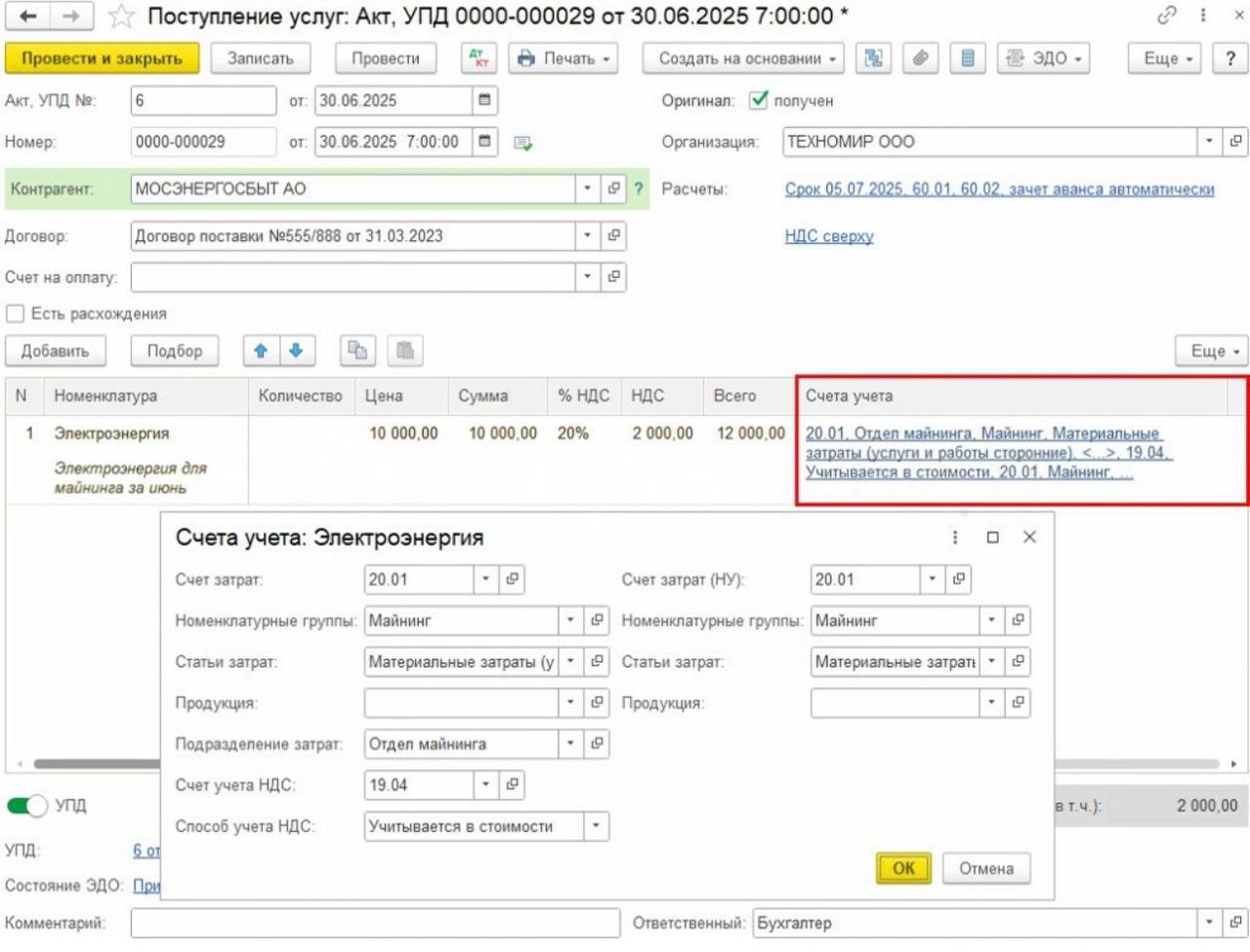The width and height of the screenshot is (1250, 952).
Task: Open Способ учета НДС dropdown
Action: coord(596,826)
